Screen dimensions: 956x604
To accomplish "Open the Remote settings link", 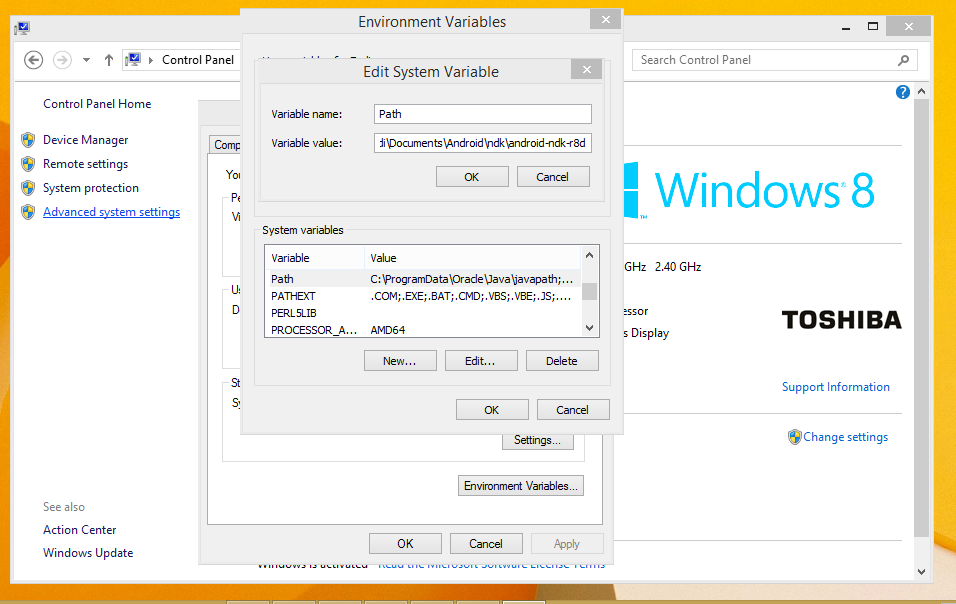I will [85, 164].
